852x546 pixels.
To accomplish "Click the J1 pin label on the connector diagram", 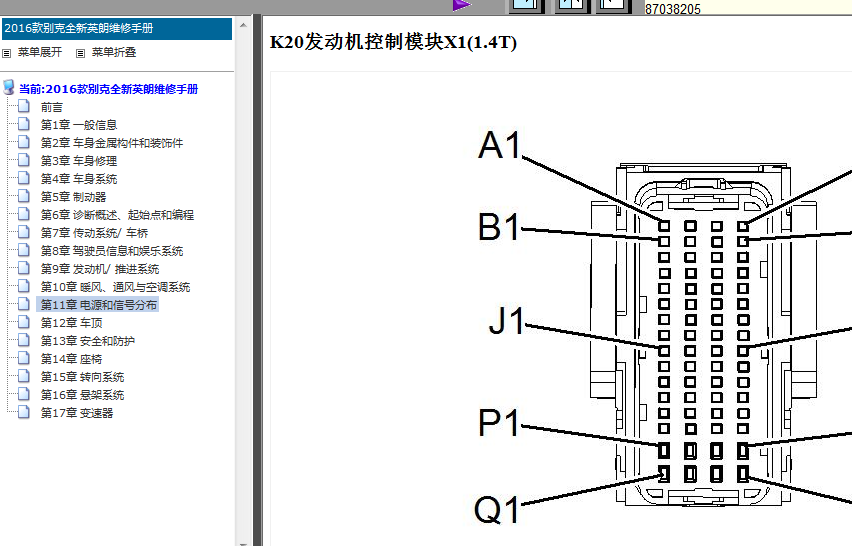I will 506,321.
